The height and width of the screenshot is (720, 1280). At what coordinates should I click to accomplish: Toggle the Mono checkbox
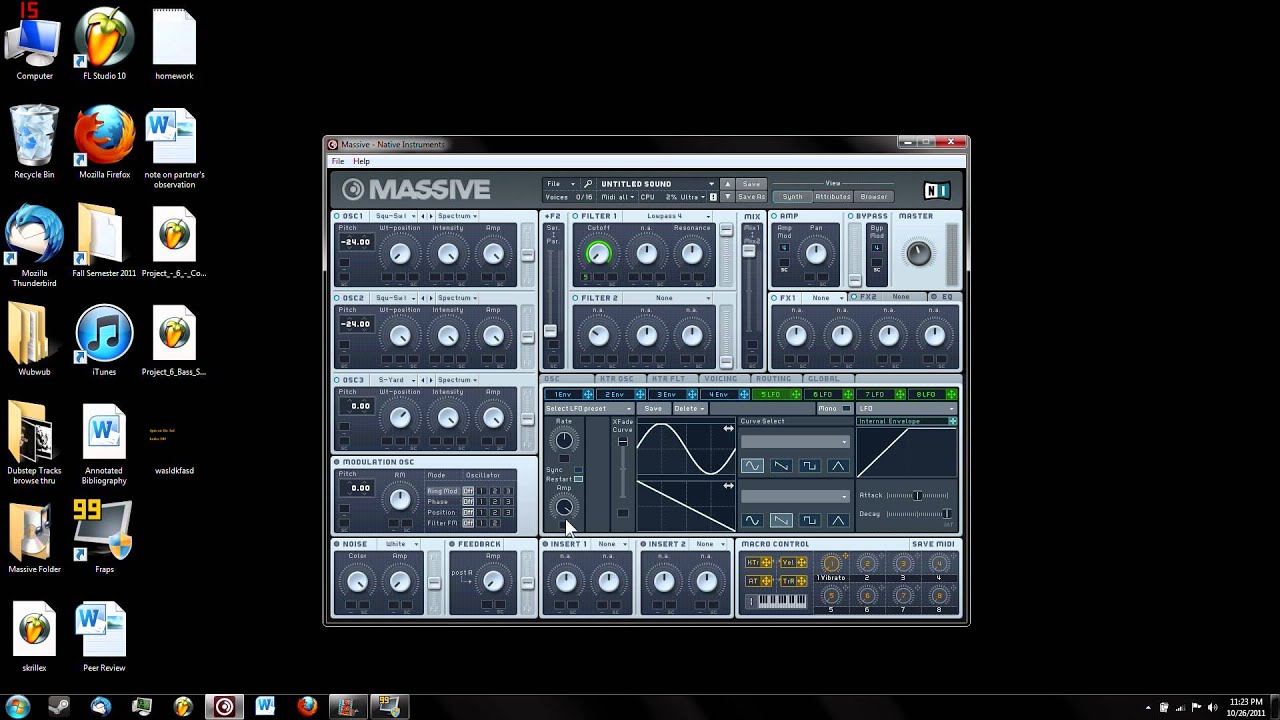point(846,408)
